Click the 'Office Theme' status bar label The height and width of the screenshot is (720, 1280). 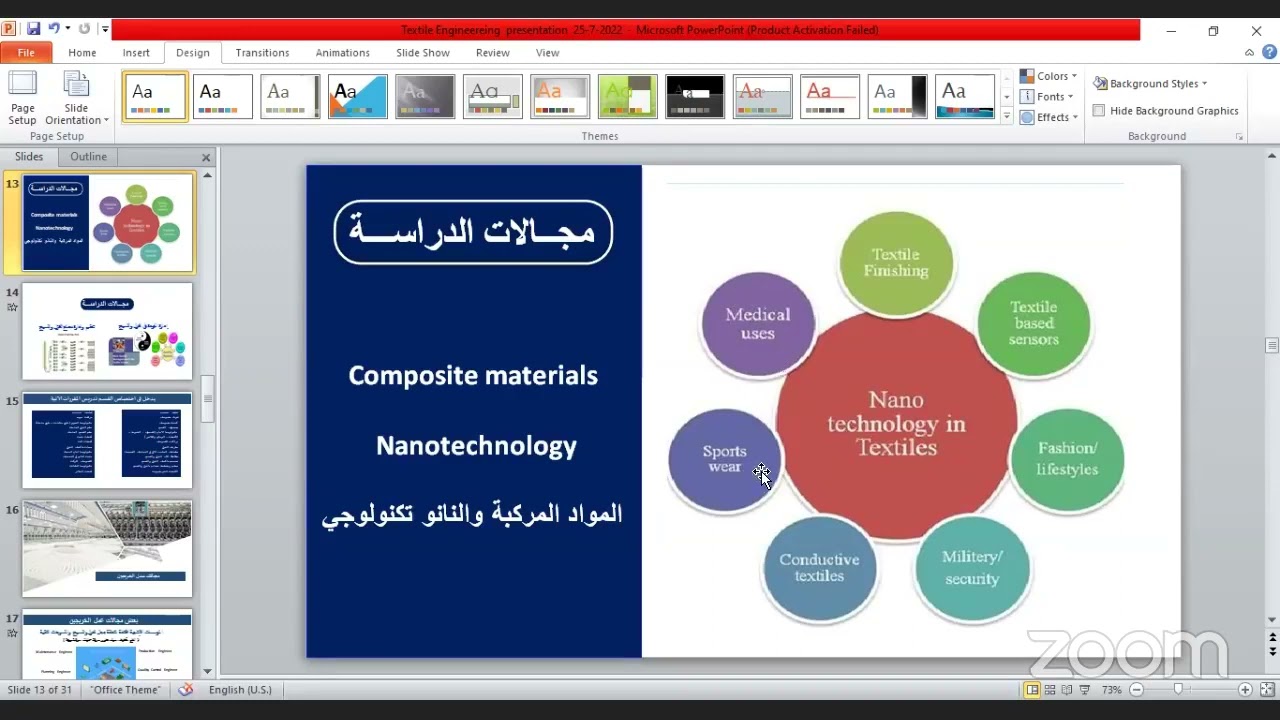(125, 690)
